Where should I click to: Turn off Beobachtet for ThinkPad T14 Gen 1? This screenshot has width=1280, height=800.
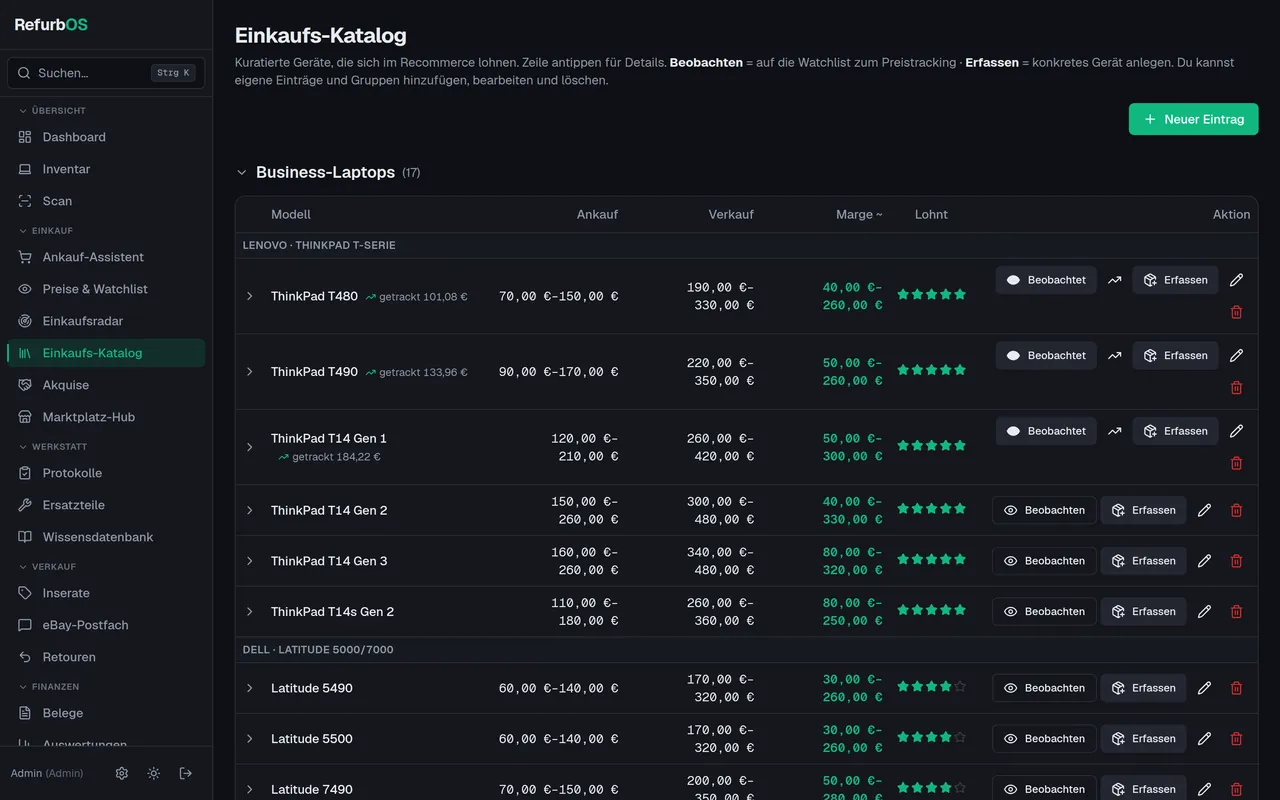pyautogui.click(x=1046, y=431)
